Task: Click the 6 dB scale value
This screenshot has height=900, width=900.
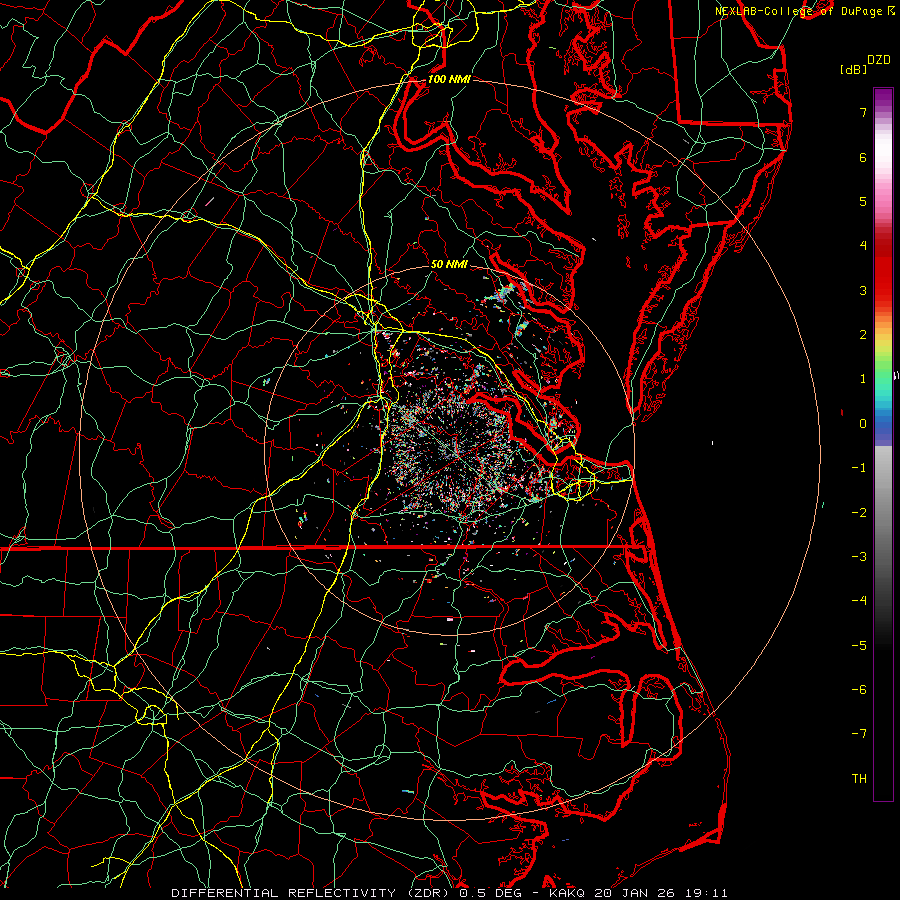Action: click(863, 157)
